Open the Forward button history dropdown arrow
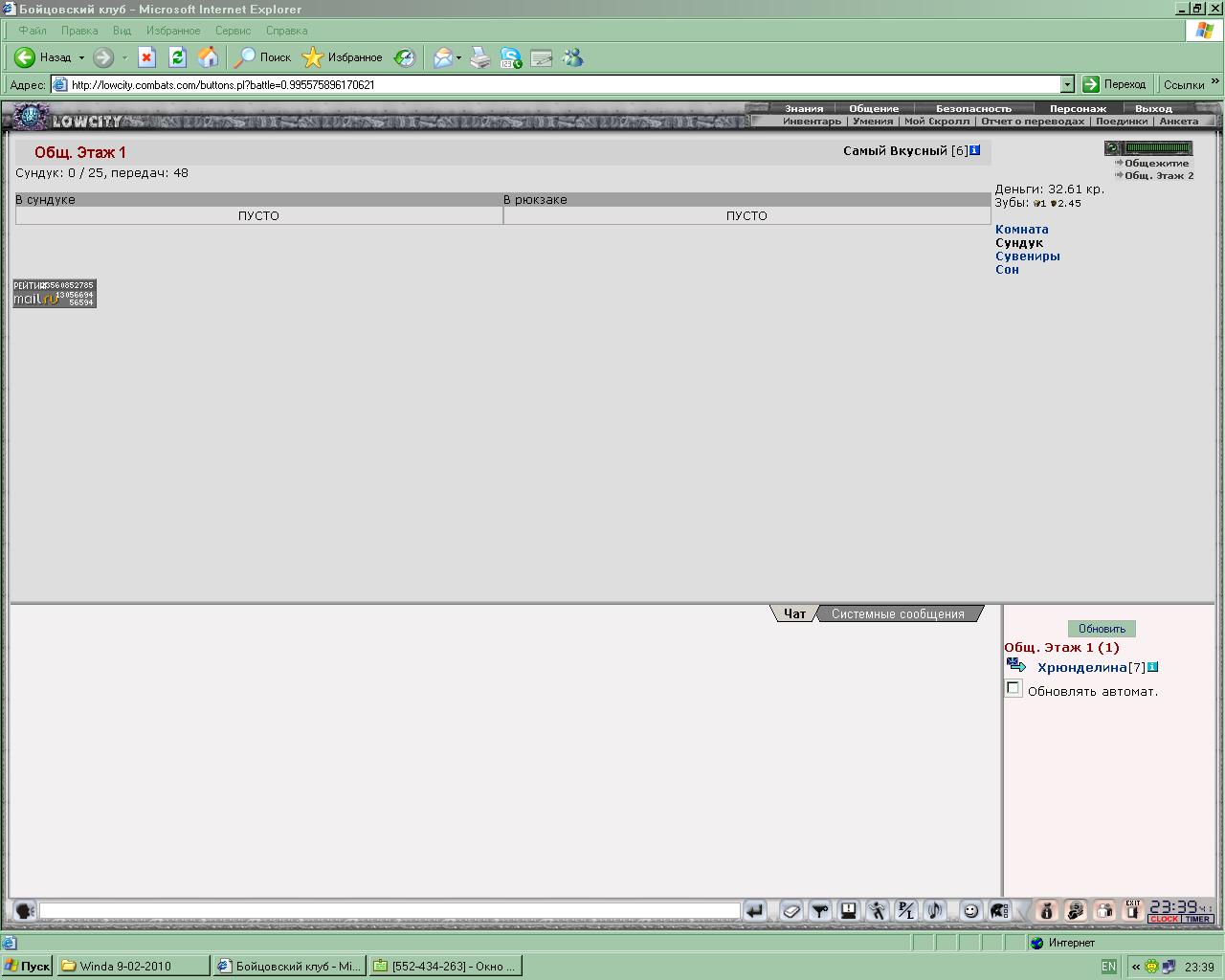The height and width of the screenshot is (980, 1225). coord(124,57)
